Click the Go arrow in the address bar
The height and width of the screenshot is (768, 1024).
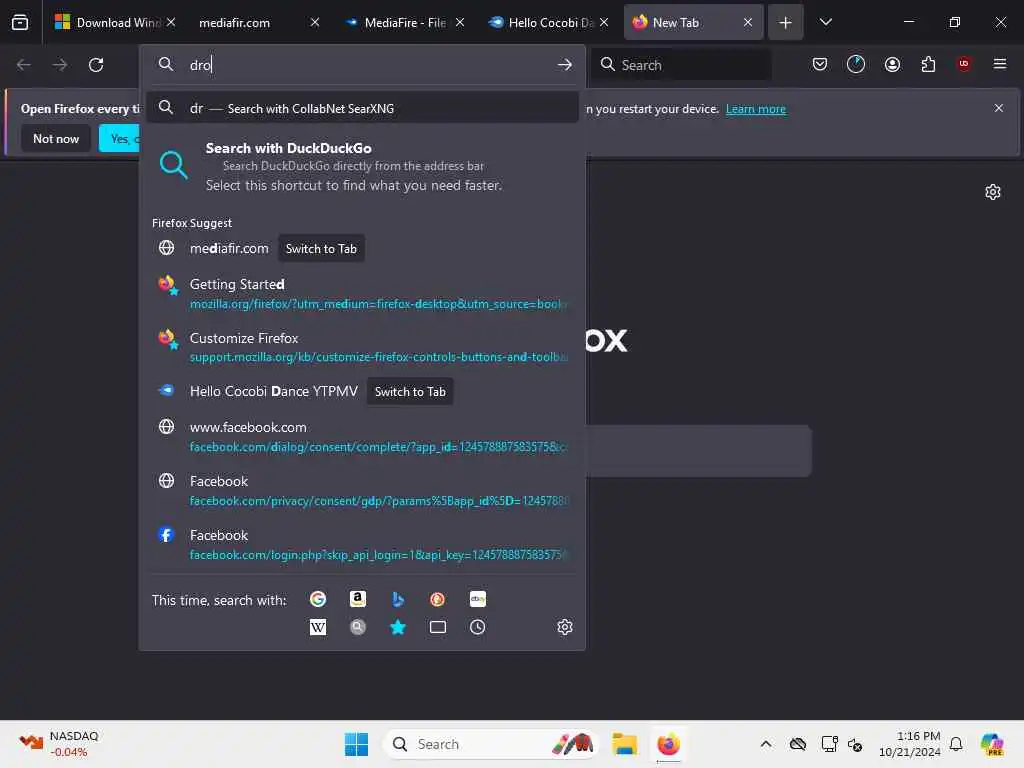(565, 65)
